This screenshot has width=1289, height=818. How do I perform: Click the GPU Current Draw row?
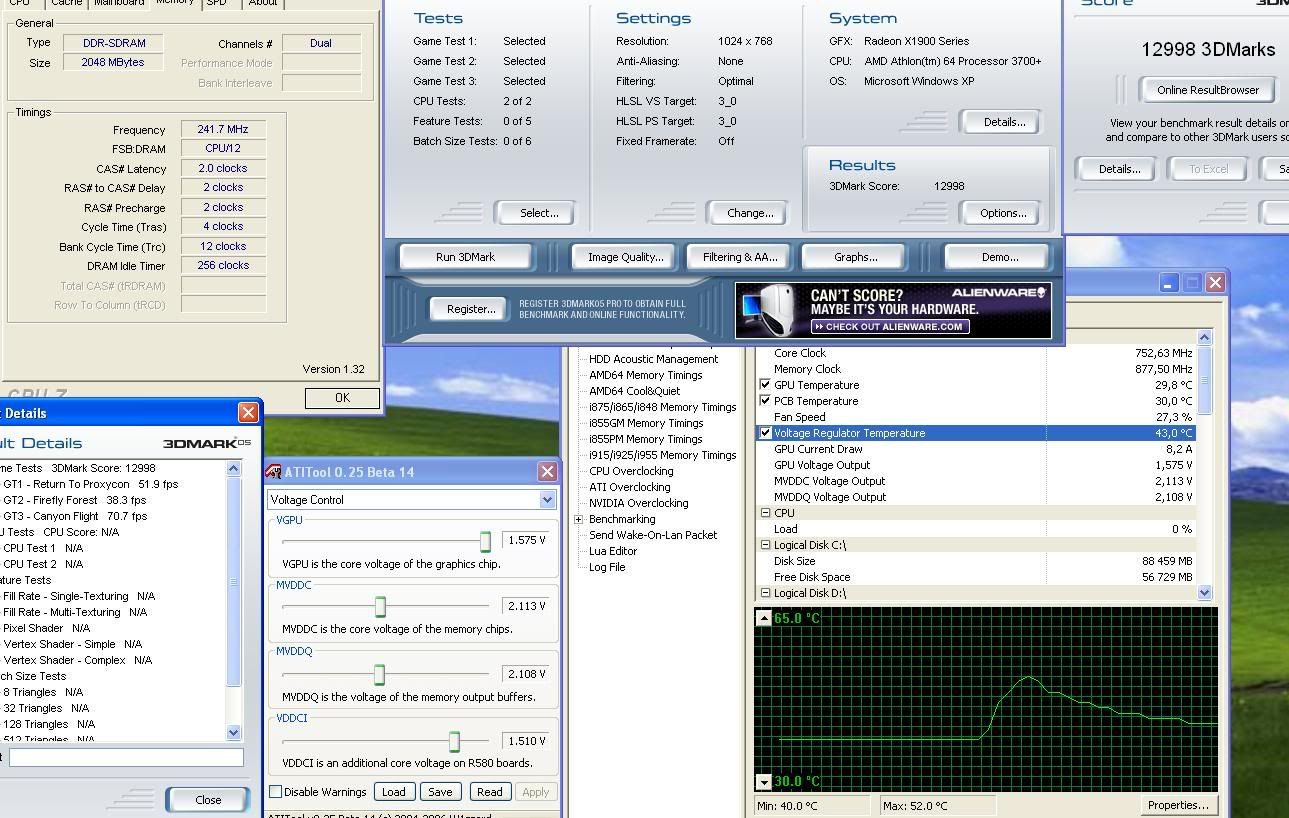click(x=975, y=449)
